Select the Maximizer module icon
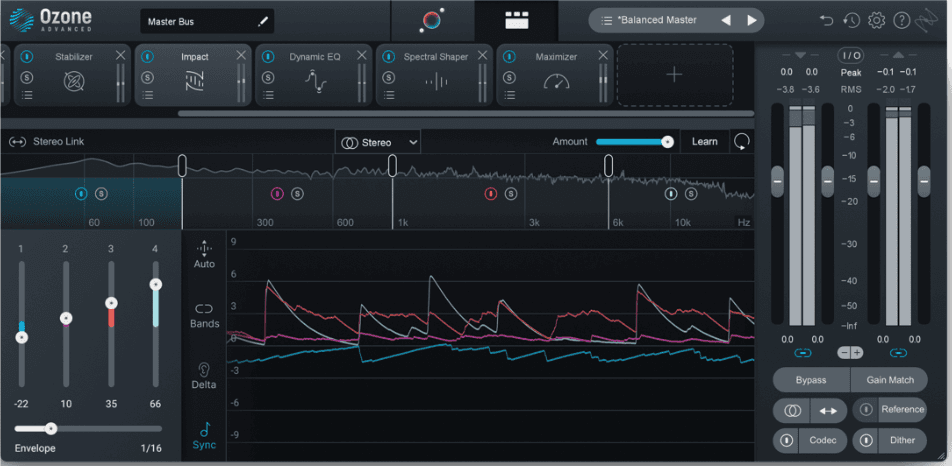The height and width of the screenshot is (466, 952). pyautogui.click(x=557, y=81)
